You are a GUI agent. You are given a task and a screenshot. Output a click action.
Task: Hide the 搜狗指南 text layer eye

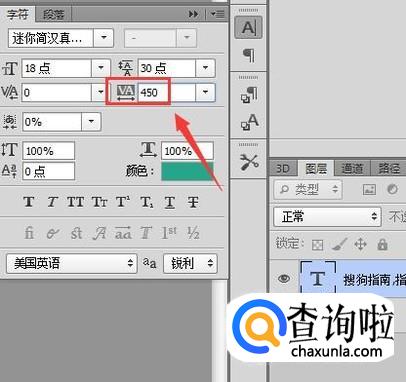tap(284, 278)
